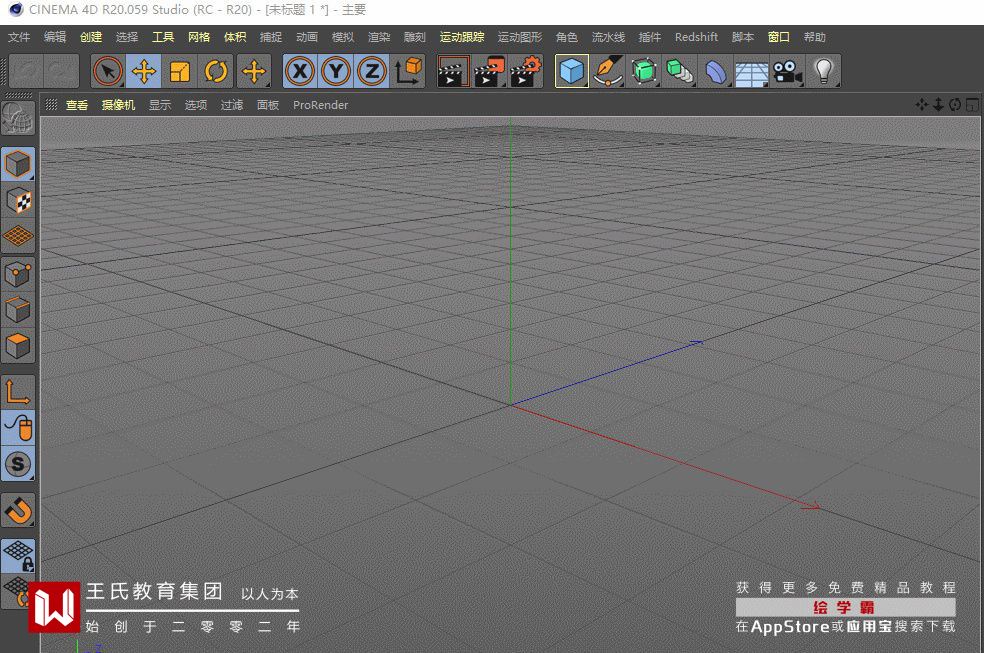Open Bend deformer icon
The width and height of the screenshot is (984, 653).
[x=715, y=71]
